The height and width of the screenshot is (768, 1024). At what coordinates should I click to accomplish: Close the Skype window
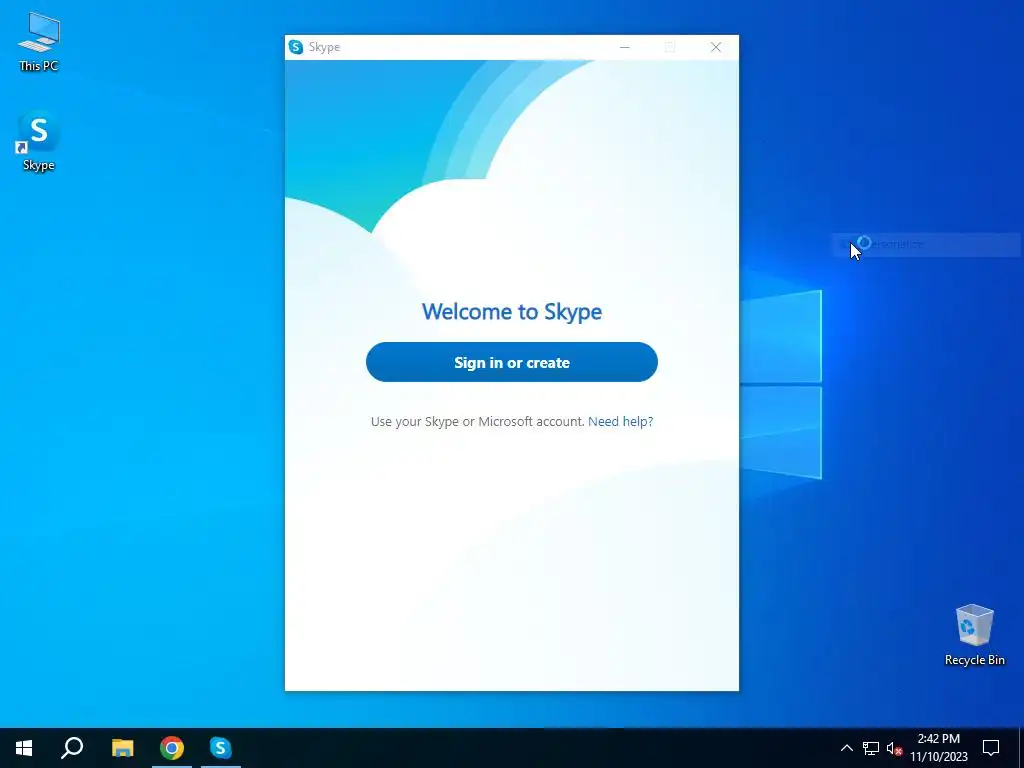click(716, 47)
